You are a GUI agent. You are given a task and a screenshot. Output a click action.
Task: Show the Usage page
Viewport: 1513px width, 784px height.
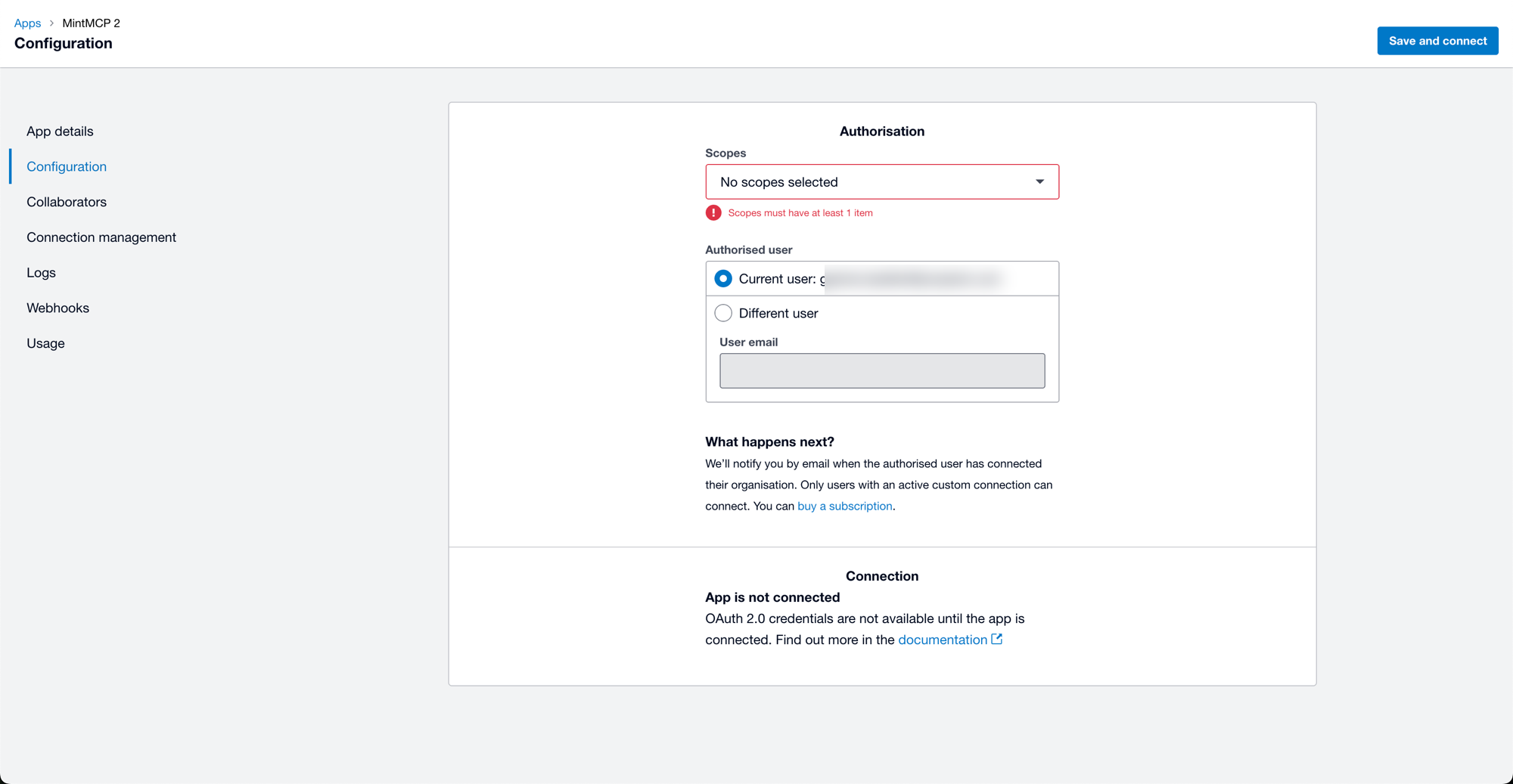45,343
